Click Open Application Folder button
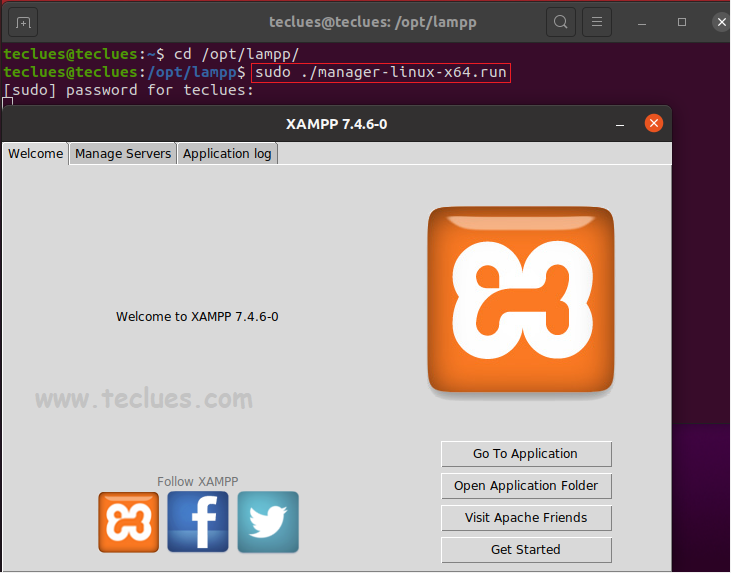The image size is (731, 573). tap(526, 486)
